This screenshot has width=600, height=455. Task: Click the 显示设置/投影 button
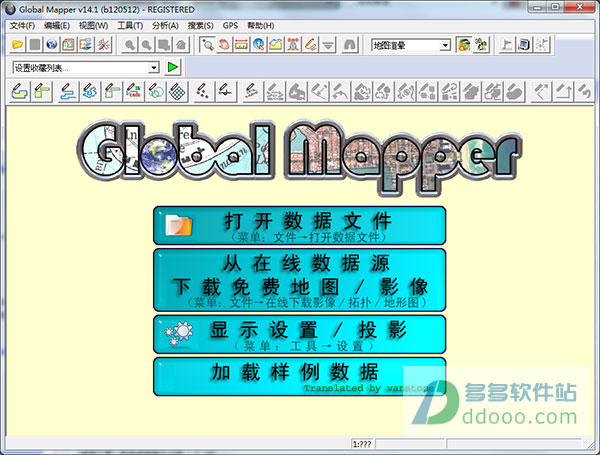tap(300, 334)
